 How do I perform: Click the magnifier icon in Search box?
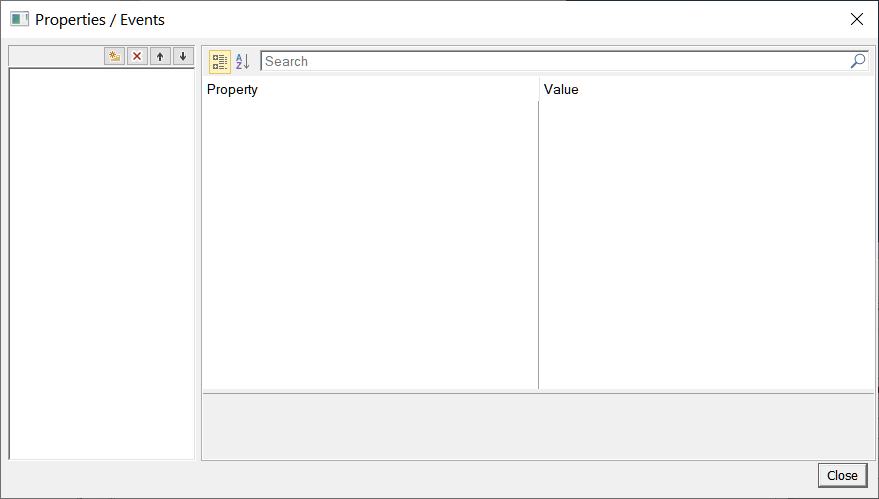click(x=858, y=61)
